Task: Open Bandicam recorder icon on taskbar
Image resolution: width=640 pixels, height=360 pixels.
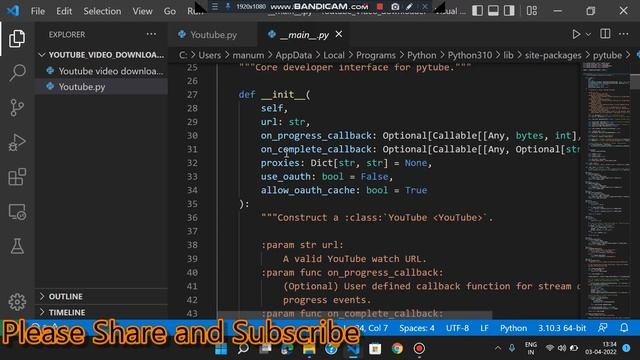Action: pyautogui.click(x=419, y=349)
